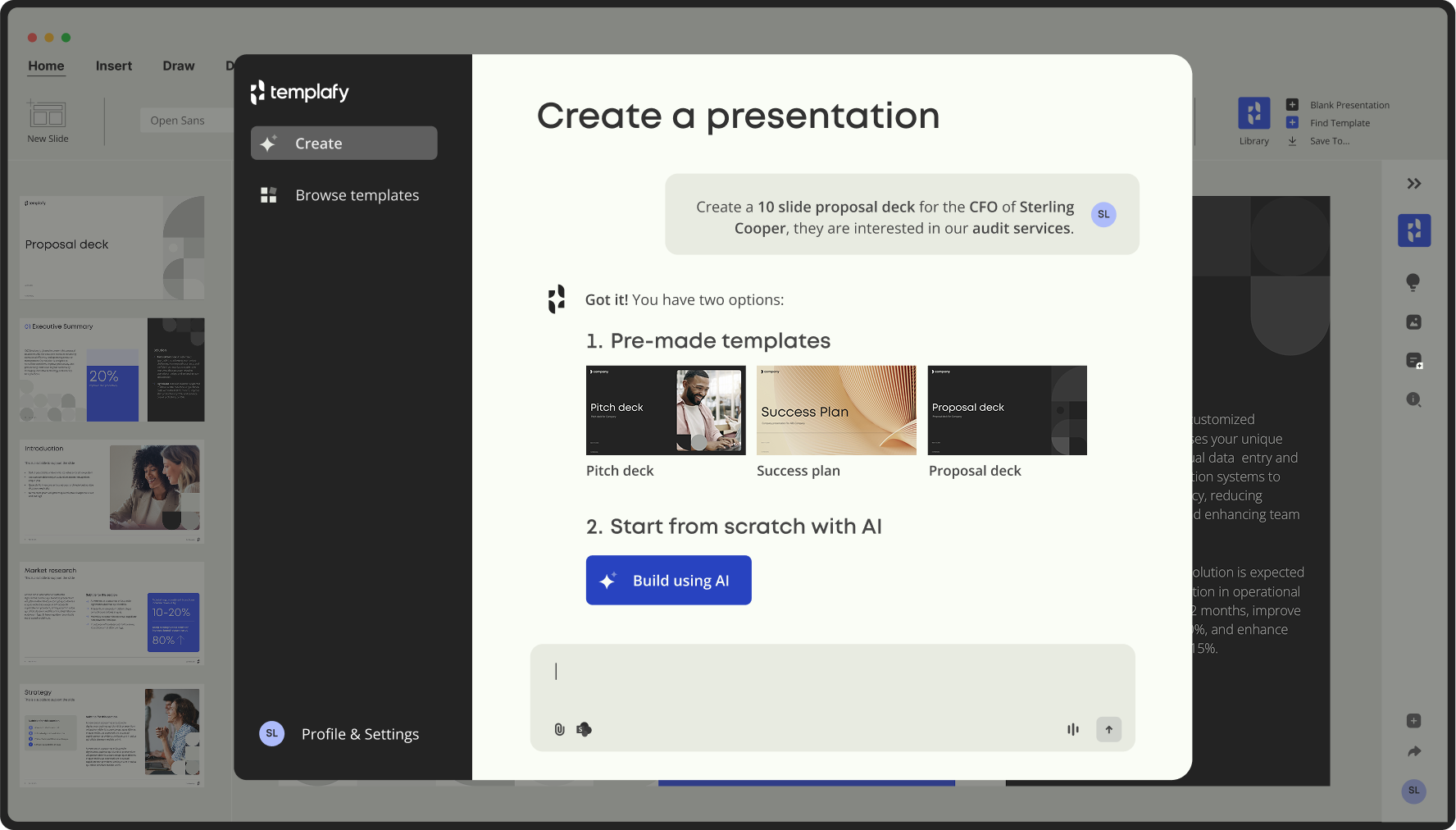Choose the Success Plan template thumbnail
Screen dimensions: 1456x830
coord(836,410)
